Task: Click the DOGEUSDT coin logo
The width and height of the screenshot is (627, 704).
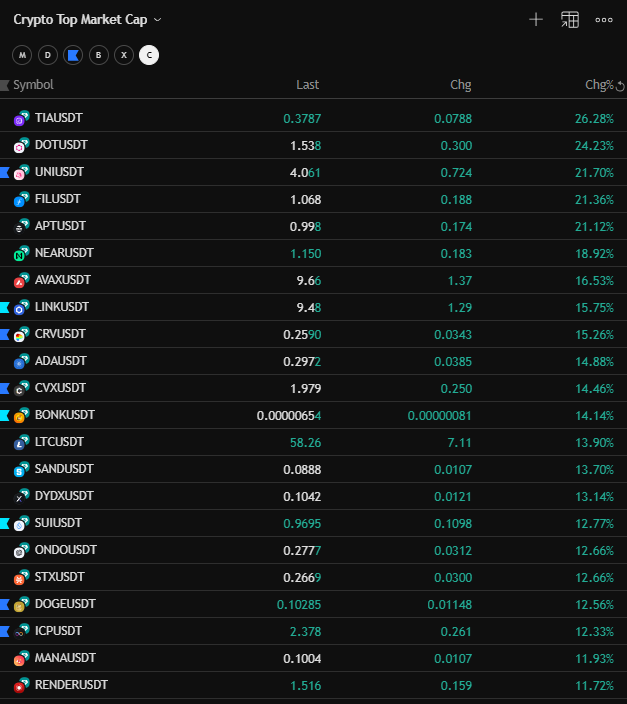Action: (x=21, y=604)
